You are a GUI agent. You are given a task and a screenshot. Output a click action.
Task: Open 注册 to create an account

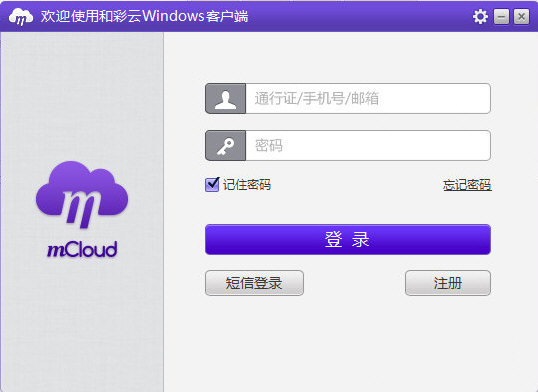click(448, 283)
